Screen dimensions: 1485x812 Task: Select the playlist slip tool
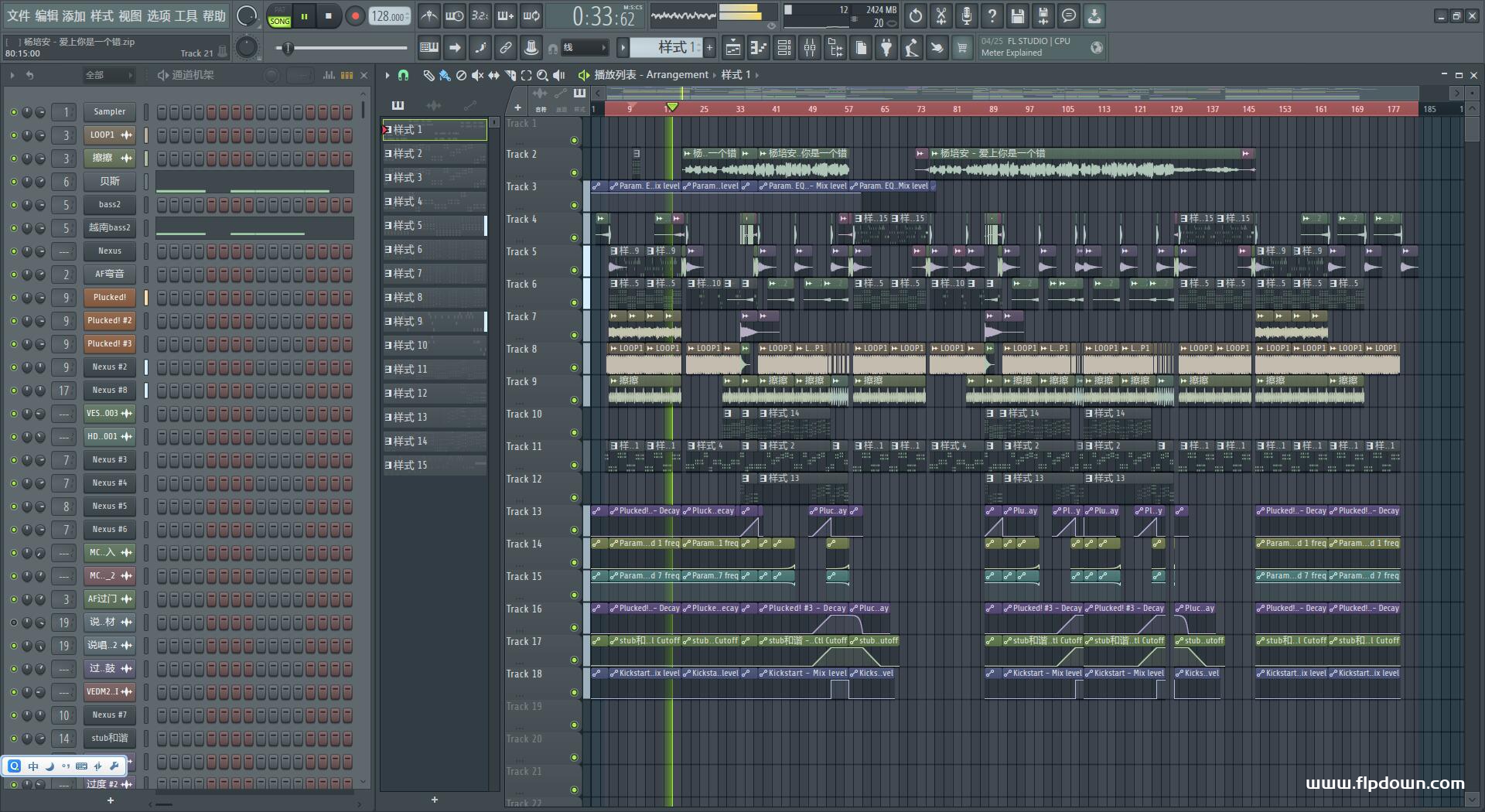(493, 75)
